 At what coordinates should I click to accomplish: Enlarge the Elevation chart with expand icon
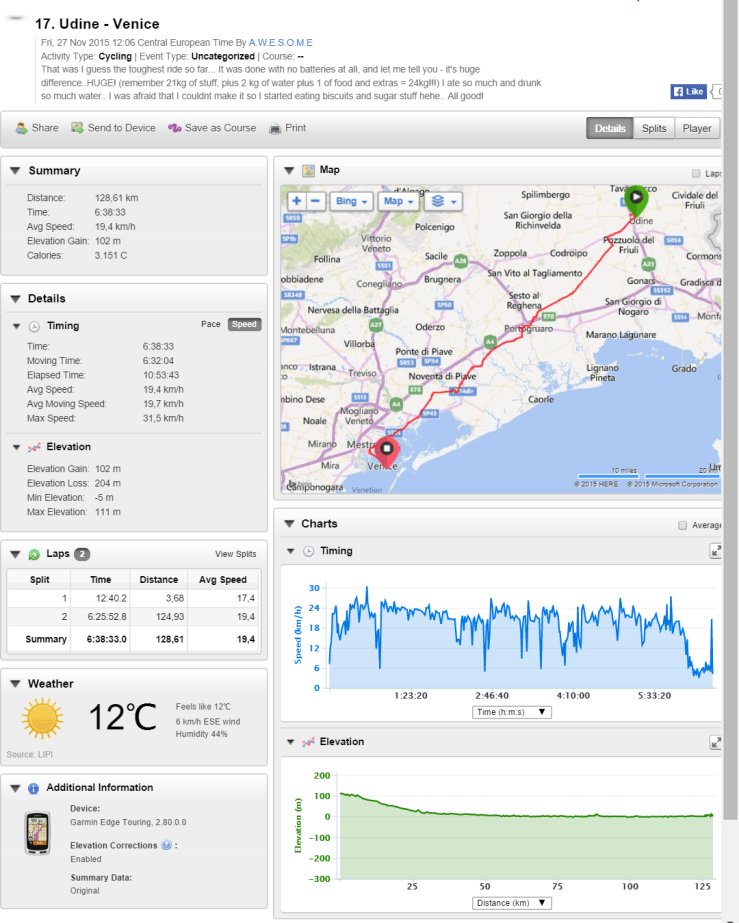point(716,742)
